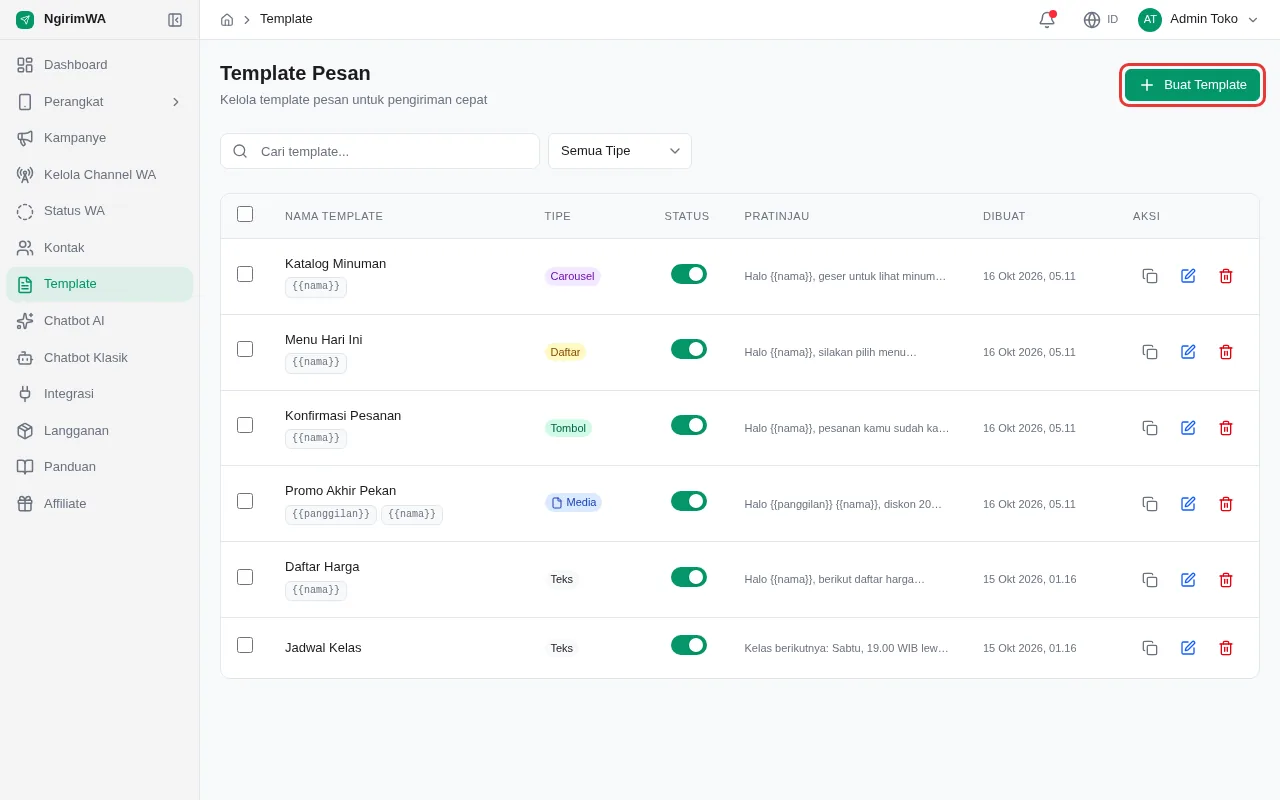The width and height of the screenshot is (1280, 800).
Task: Edit Daftar Harga template
Action: click(x=1188, y=580)
